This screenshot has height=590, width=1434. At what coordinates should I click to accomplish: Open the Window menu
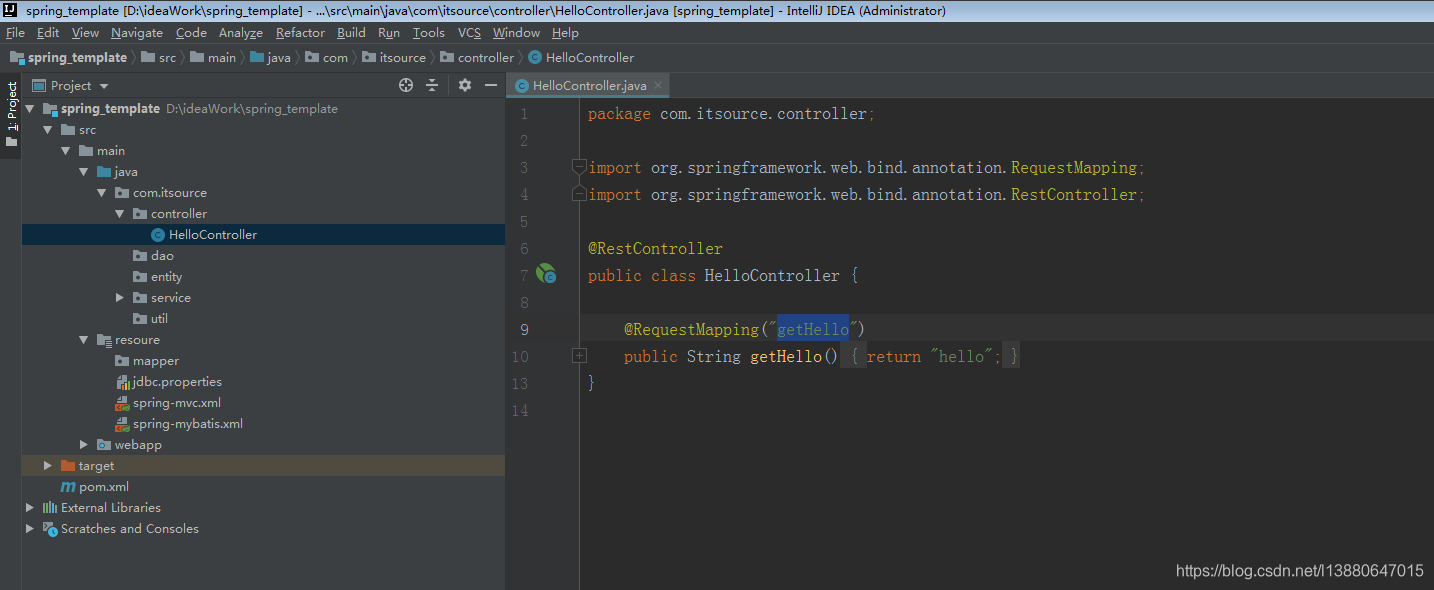click(516, 33)
